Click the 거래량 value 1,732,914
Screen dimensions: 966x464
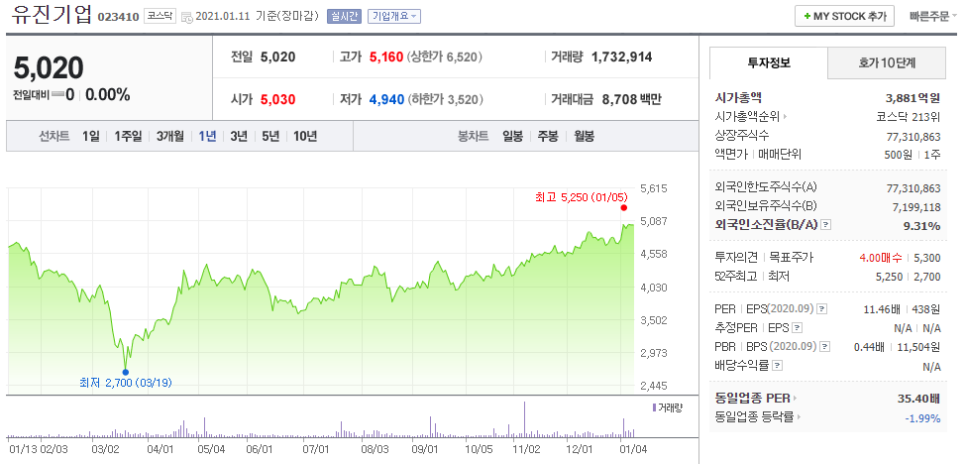tap(622, 57)
